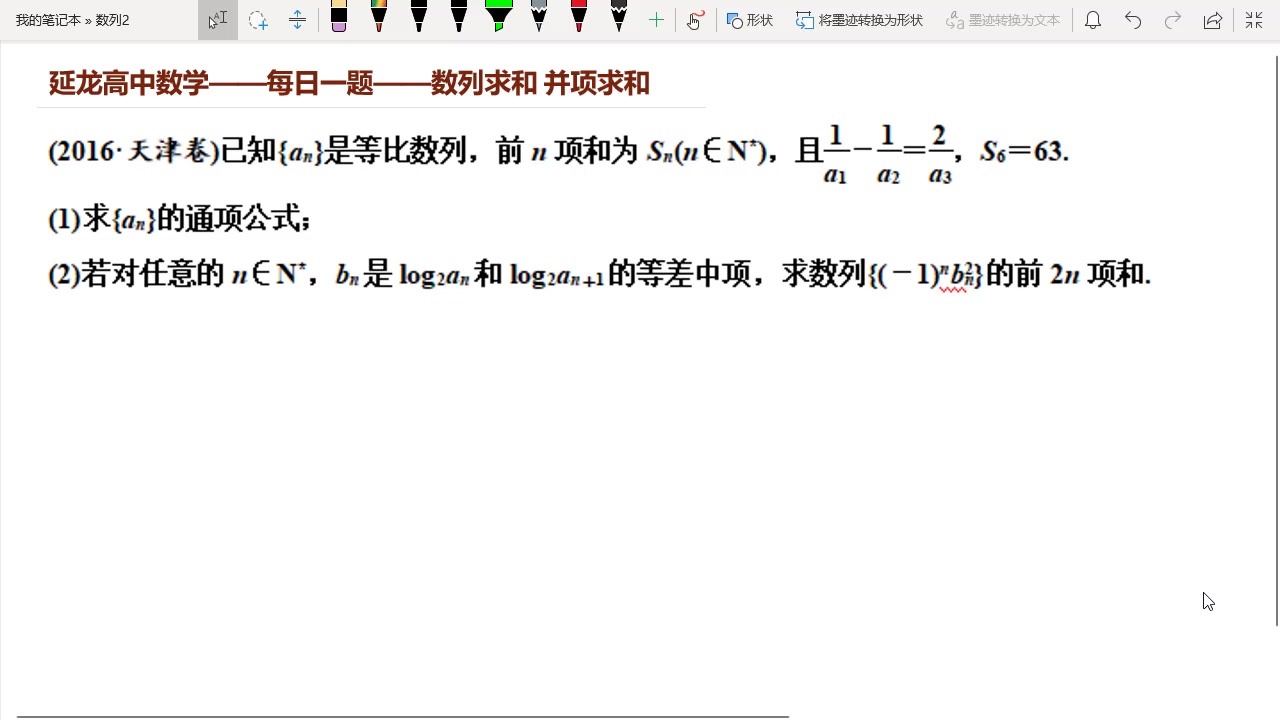The width and height of the screenshot is (1280, 720).
Task: Activate the Lasso Select tool
Action: click(258, 20)
